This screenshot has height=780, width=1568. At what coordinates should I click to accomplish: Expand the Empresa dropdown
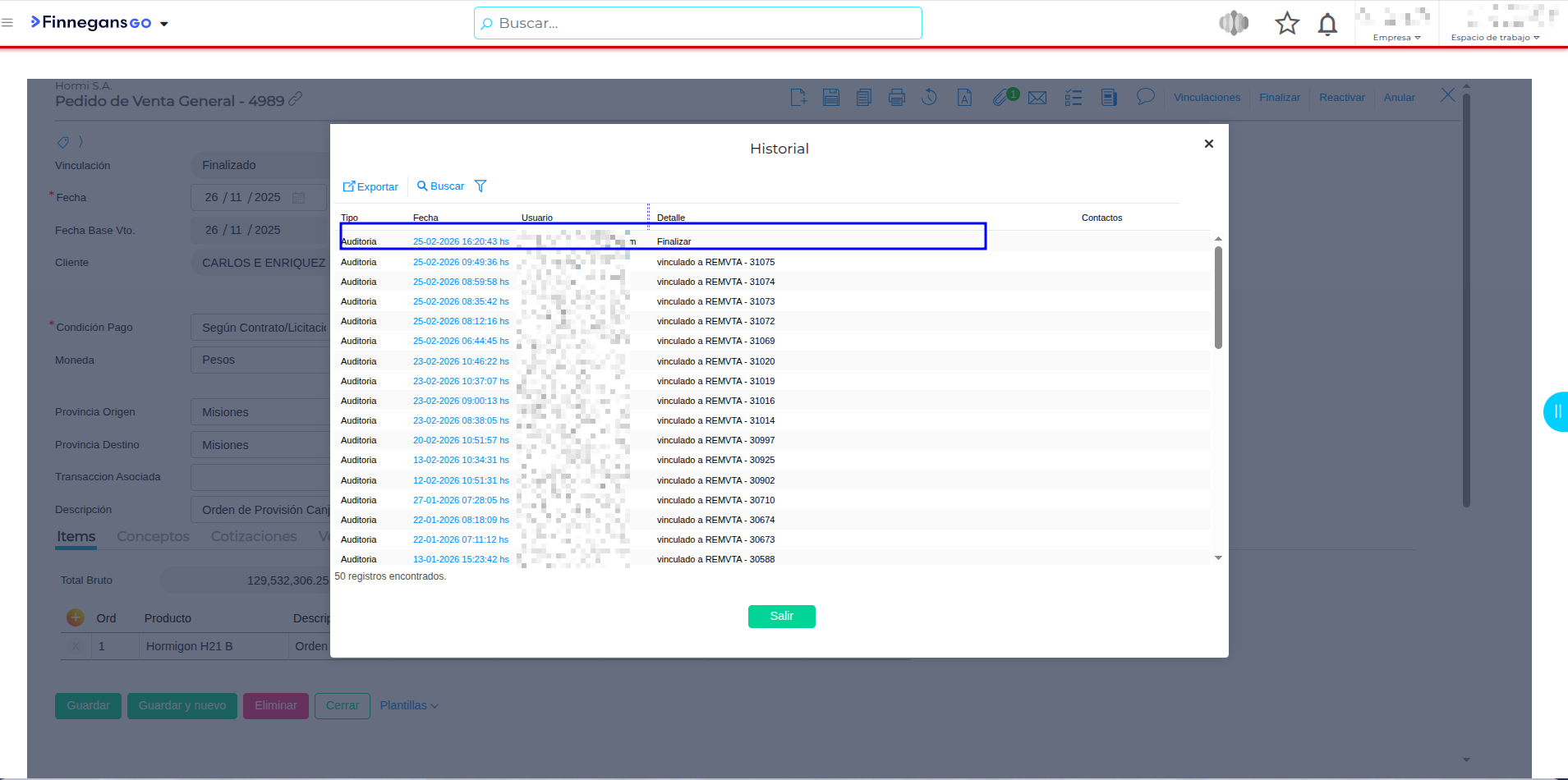coord(1396,38)
